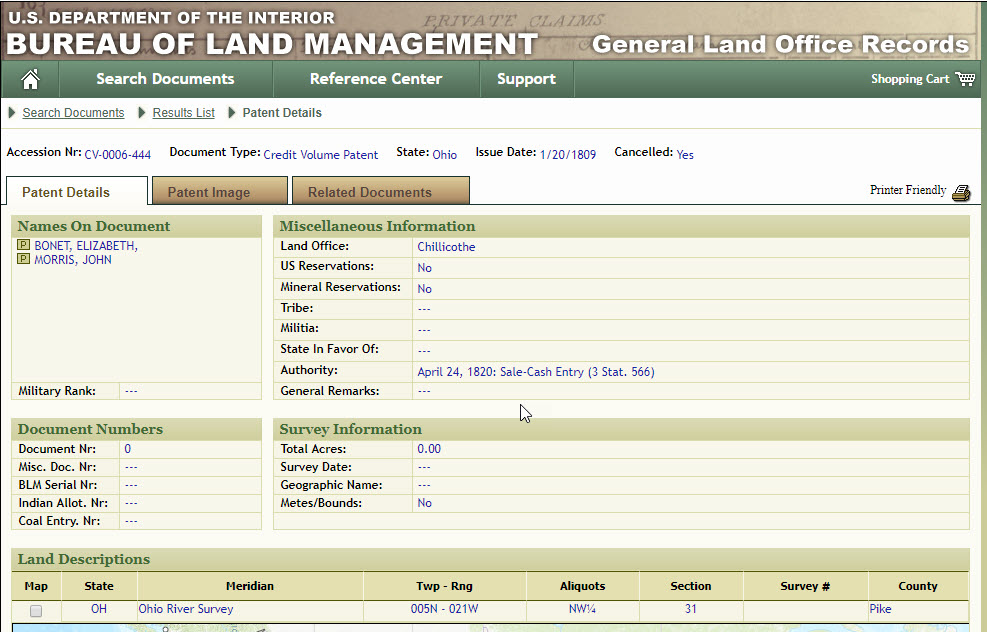Click the Metes/Bounds value No

pos(424,503)
